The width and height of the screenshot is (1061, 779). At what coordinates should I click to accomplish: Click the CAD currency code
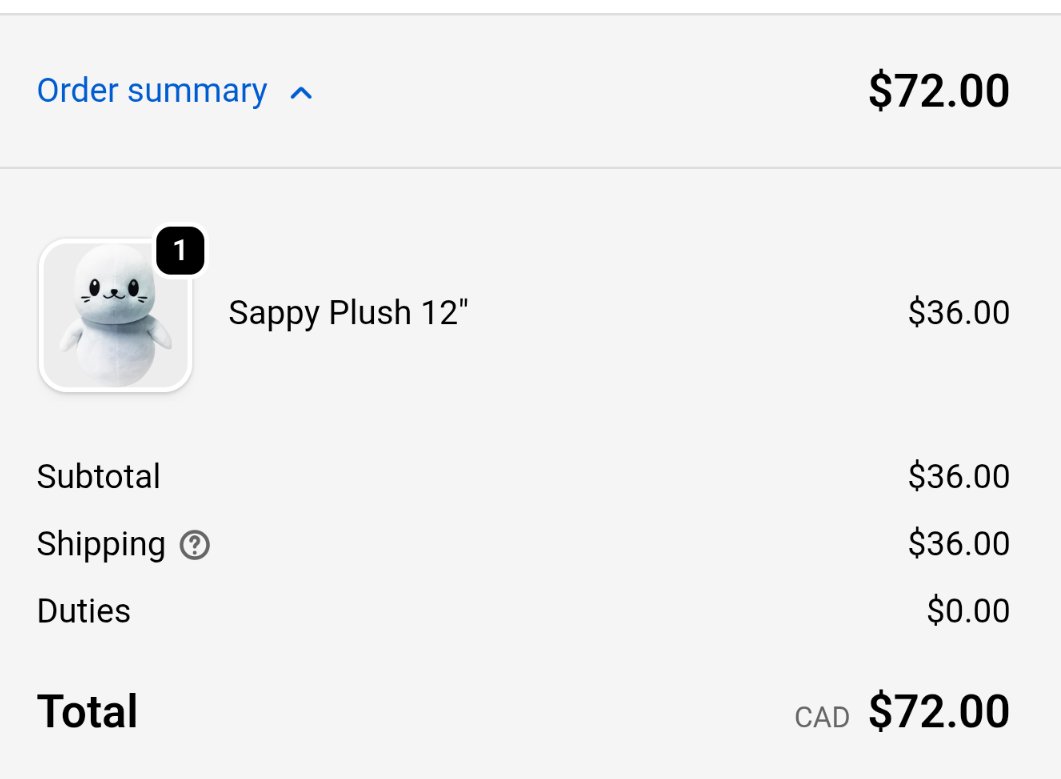click(x=822, y=717)
